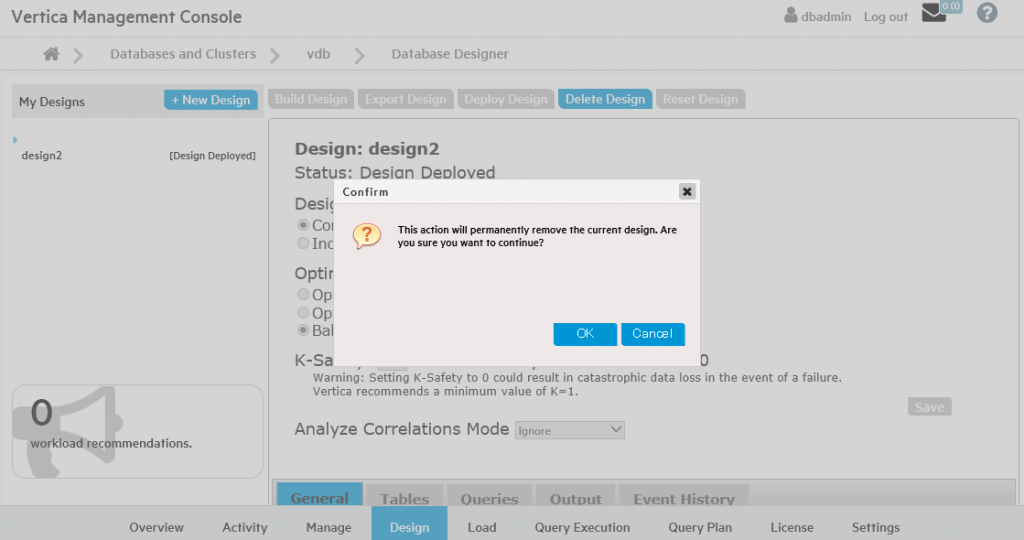Go to Query Execution in bottom navigation
1024x540 pixels.
(x=582, y=527)
